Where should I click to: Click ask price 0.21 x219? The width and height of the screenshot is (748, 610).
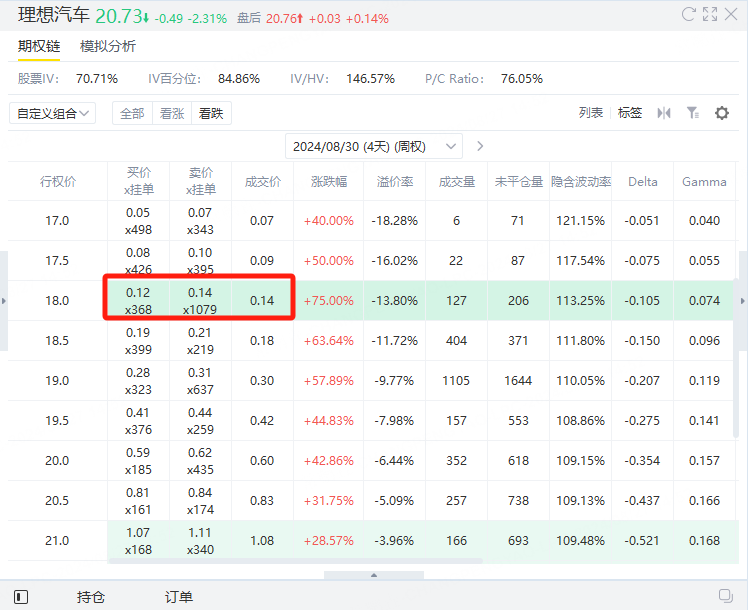pyautogui.click(x=200, y=341)
